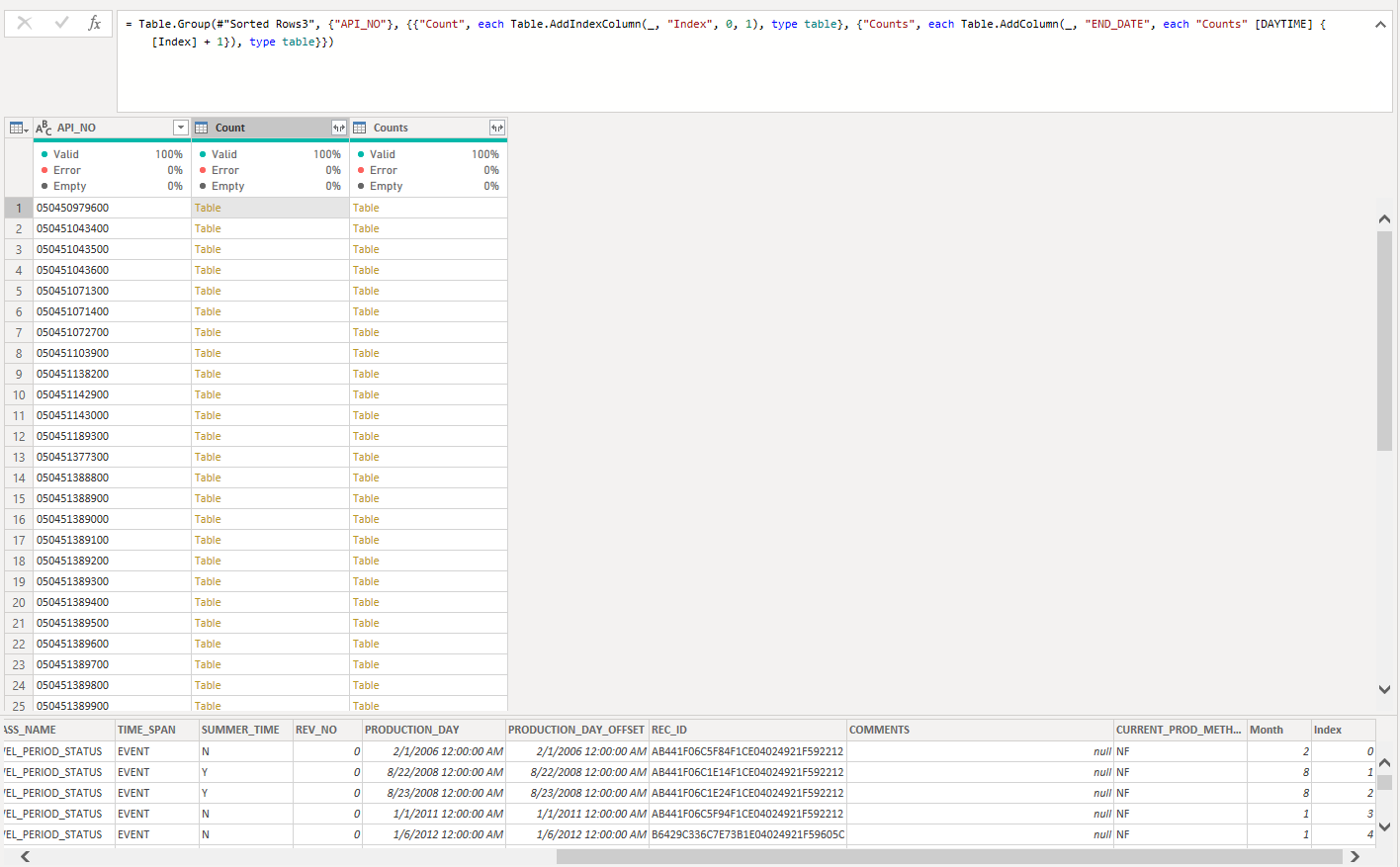The image size is (1400, 867).
Task: Open the API_NO column filter dropdown
Action: [x=180, y=128]
